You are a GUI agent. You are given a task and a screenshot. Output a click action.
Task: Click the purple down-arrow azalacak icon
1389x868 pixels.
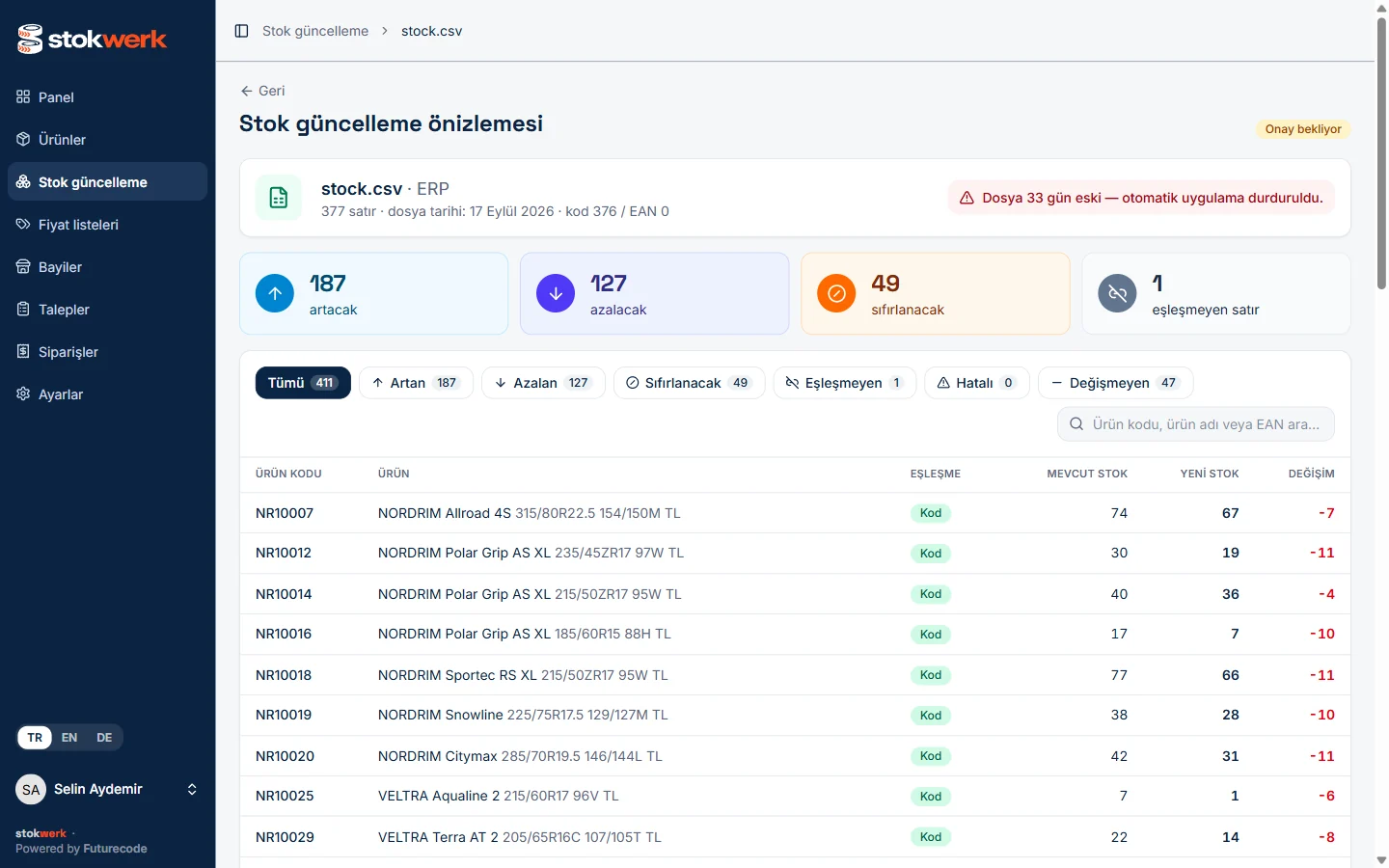pos(556,293)
